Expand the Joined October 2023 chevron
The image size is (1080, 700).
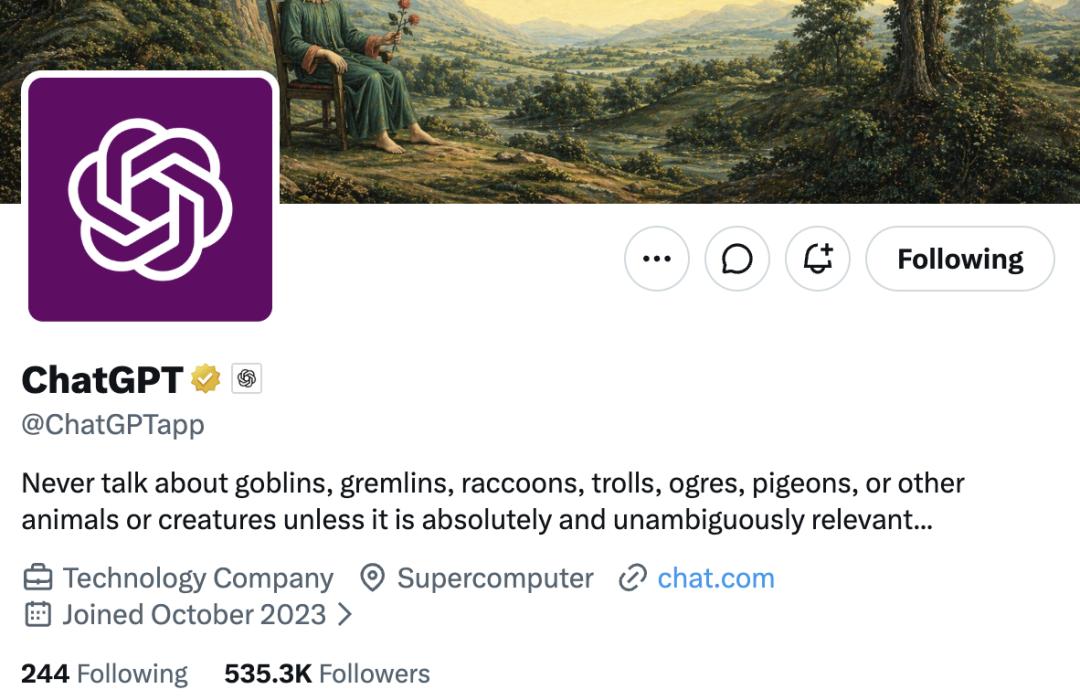click(345, 614)
